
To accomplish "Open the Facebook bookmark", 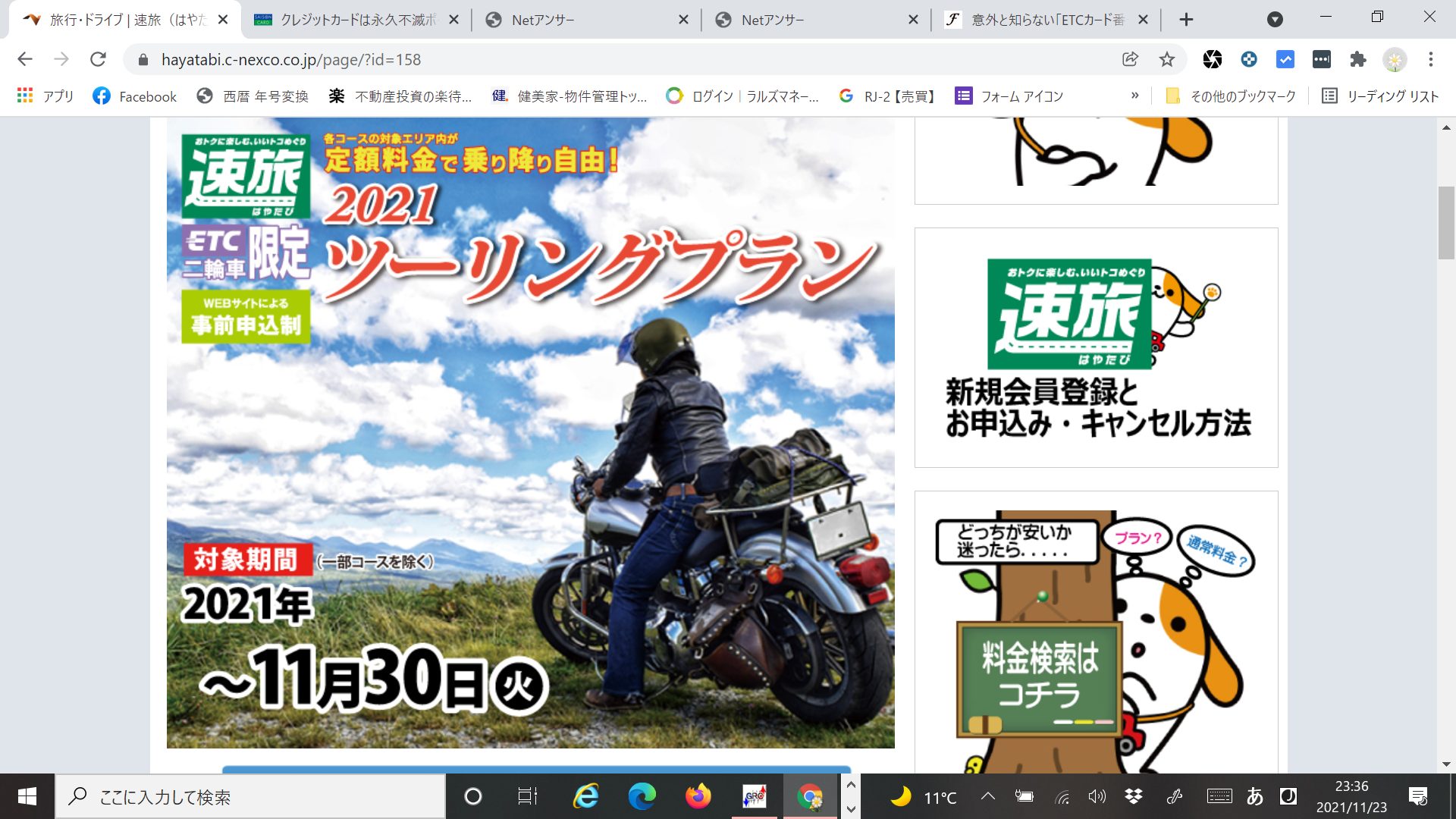I will 134,96.
